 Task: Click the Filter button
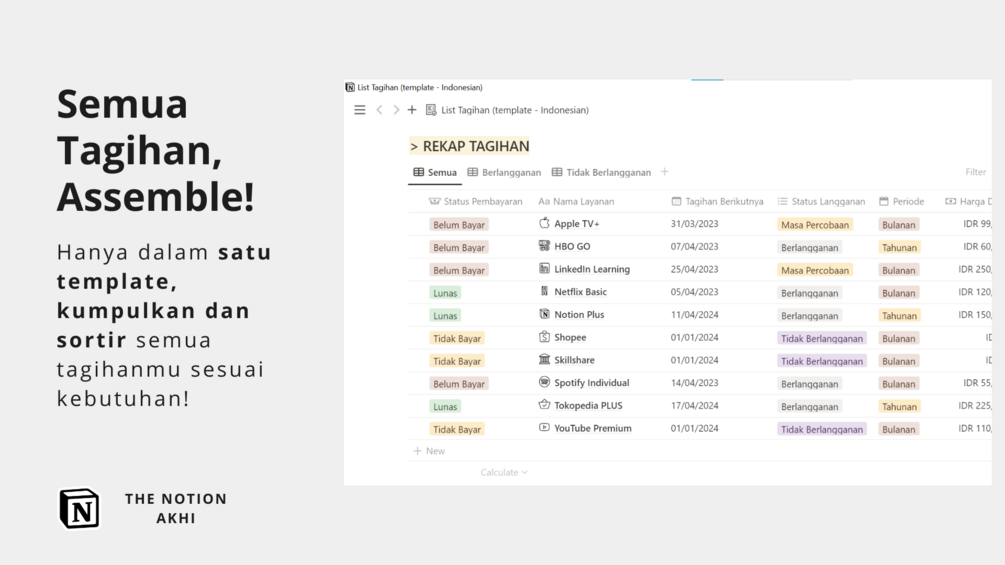coord(976,172)
